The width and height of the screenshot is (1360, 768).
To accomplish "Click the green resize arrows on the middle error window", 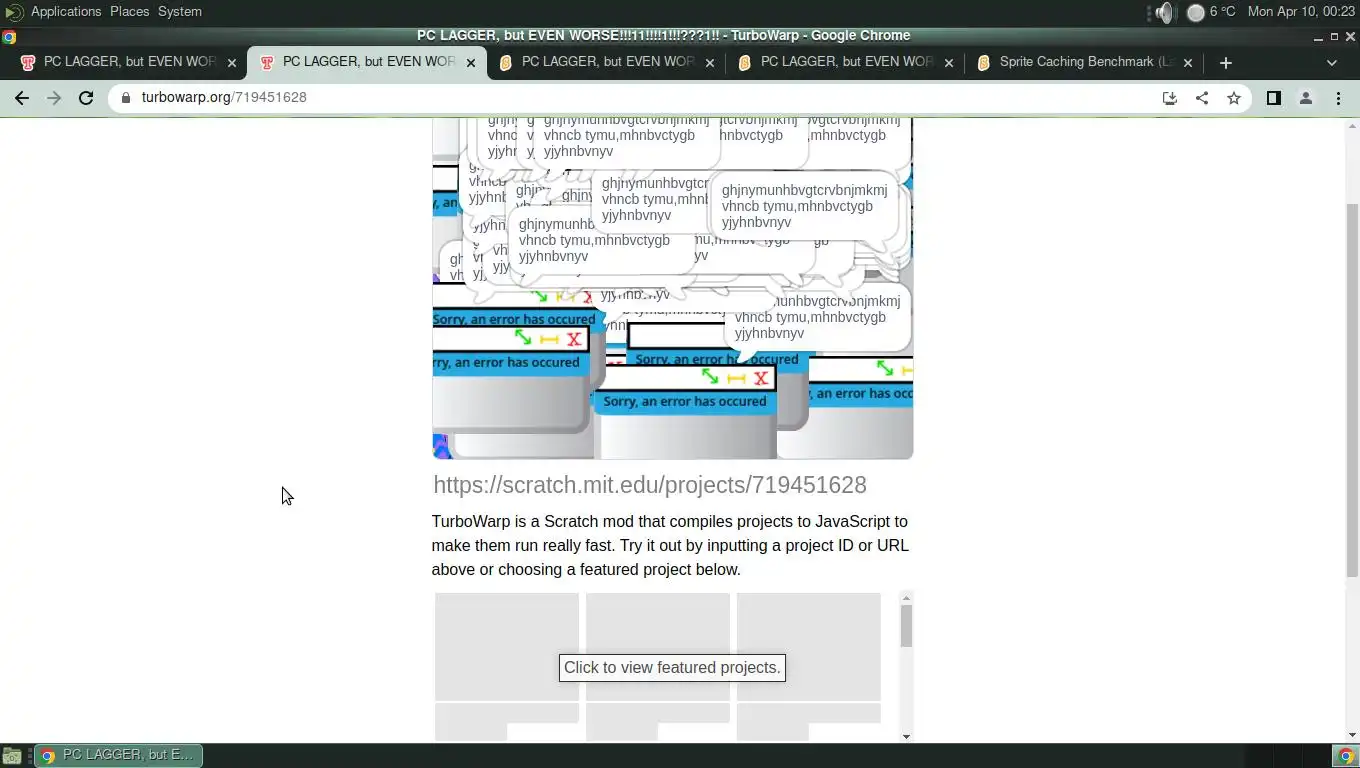I will [710, 377].
